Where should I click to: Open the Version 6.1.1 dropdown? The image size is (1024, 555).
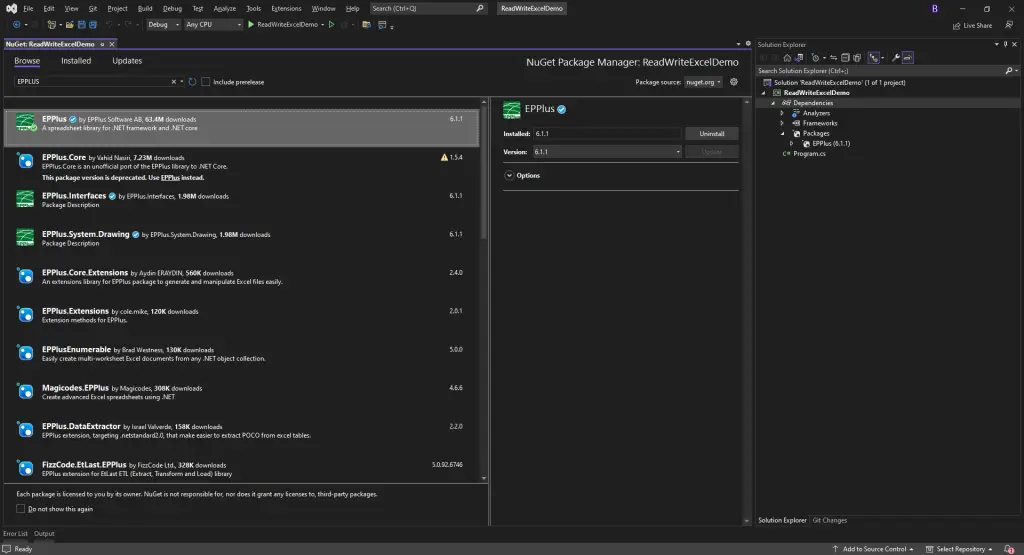607,151
